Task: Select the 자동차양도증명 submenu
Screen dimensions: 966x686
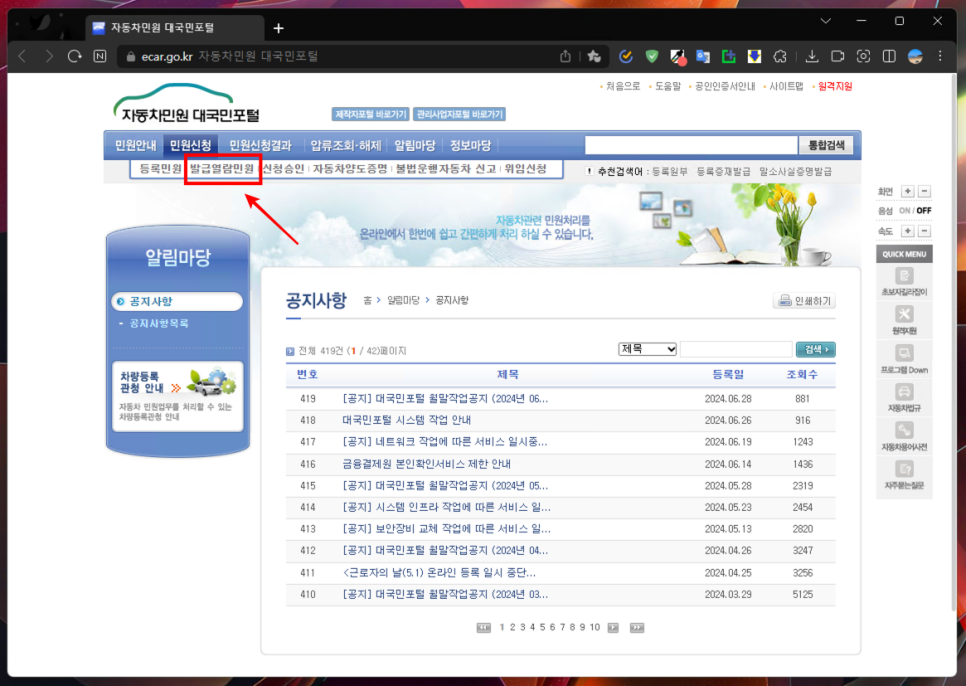Action: pyautogui.click(x=350, y=169)
